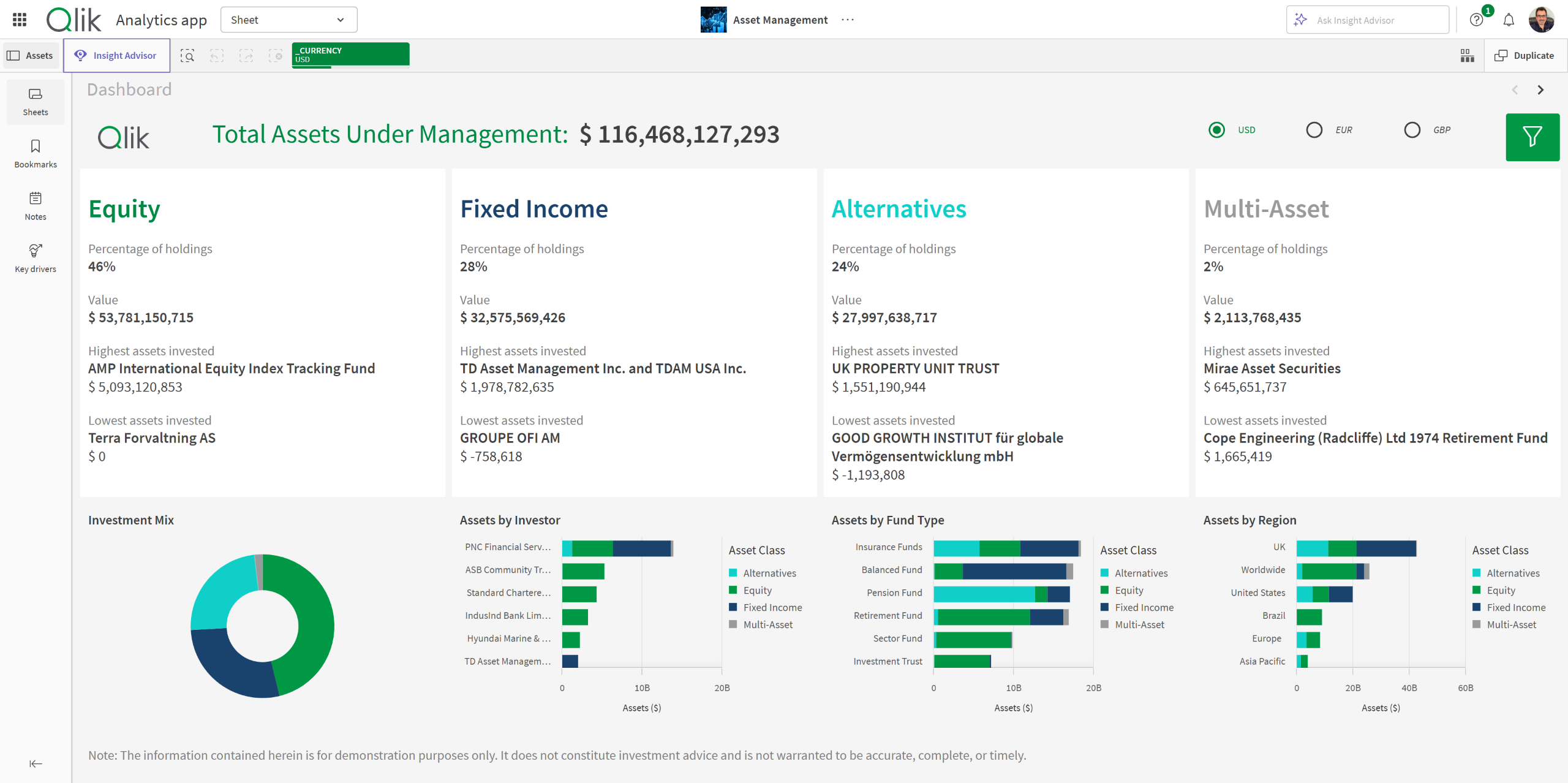Click the Duplicate button
1568x783 pixels.
click(x=1525, y=56)
